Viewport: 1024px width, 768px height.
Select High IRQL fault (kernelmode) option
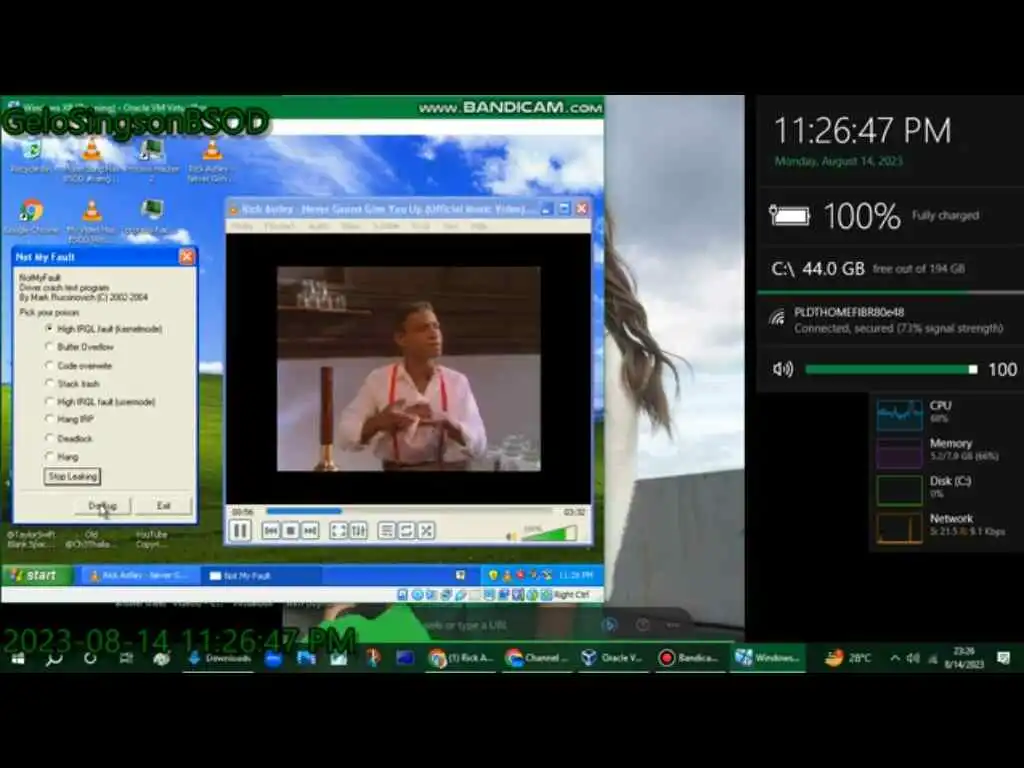click(x=104, y=328)
